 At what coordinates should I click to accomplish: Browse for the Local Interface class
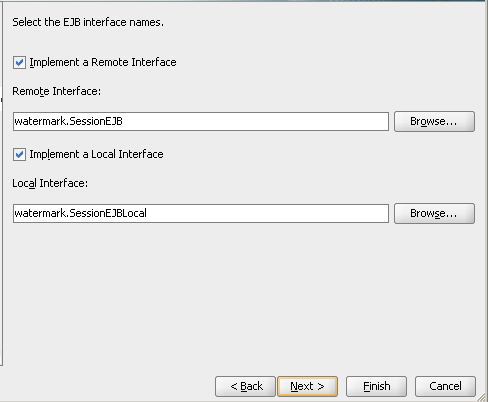pyautogui.click(x=434, y=213)
